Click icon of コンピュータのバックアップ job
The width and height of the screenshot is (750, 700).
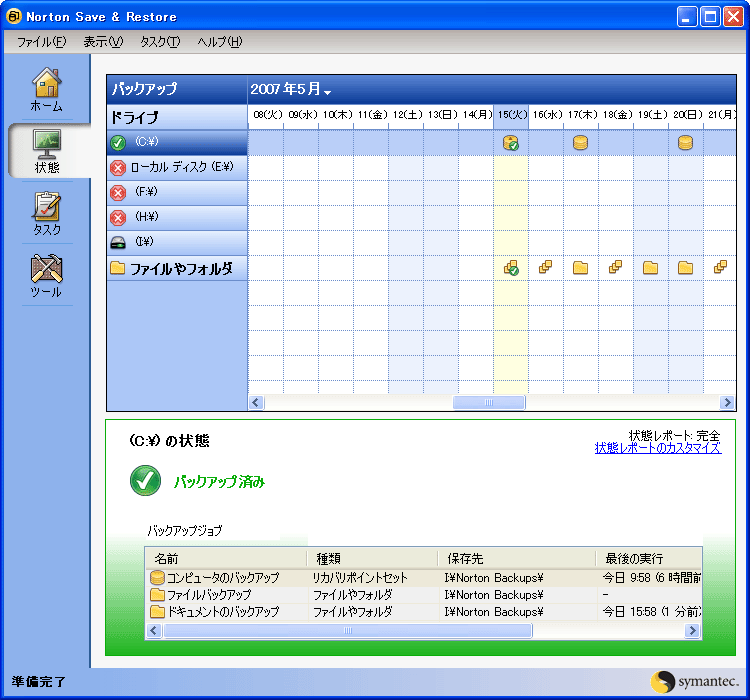(x=157, y=578)
